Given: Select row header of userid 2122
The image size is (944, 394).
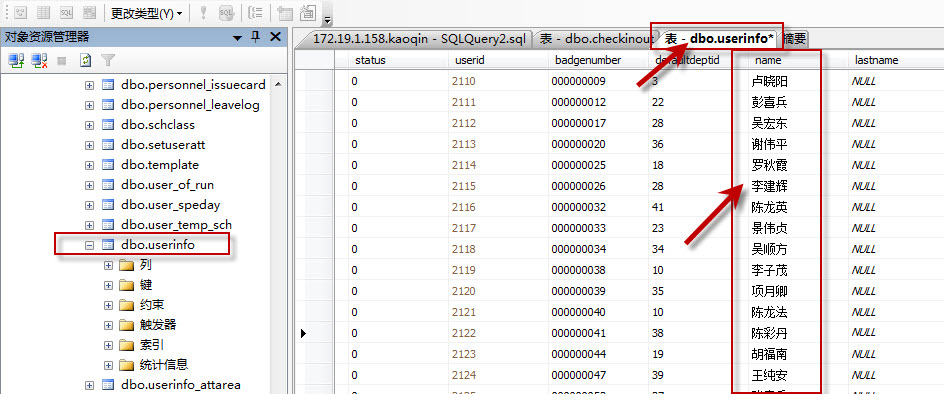Looking at the screenshot, I should pyautogui.click(x=314, y=333).
